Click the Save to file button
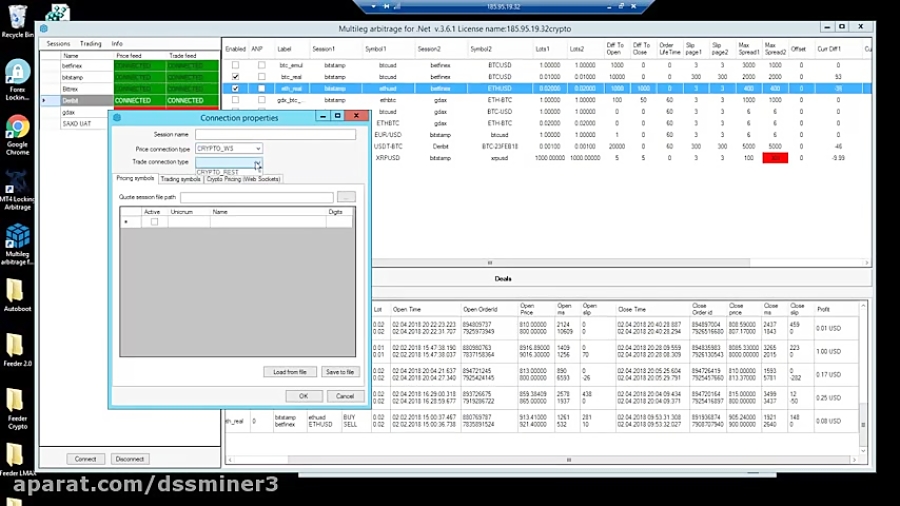 click(x=340, y=372)
